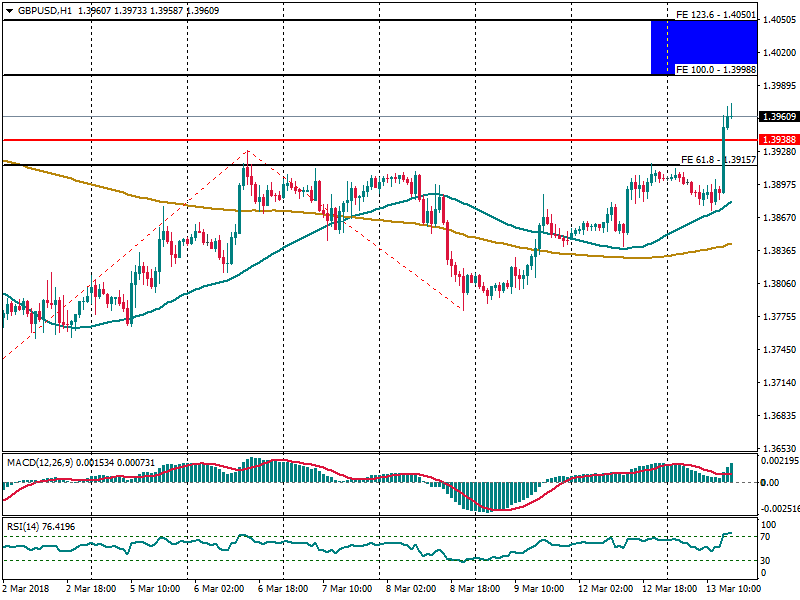Click the triangle arrow beside GBPUSD,H1
Screen dimensions: 800x600
click(x=9, y=10)
